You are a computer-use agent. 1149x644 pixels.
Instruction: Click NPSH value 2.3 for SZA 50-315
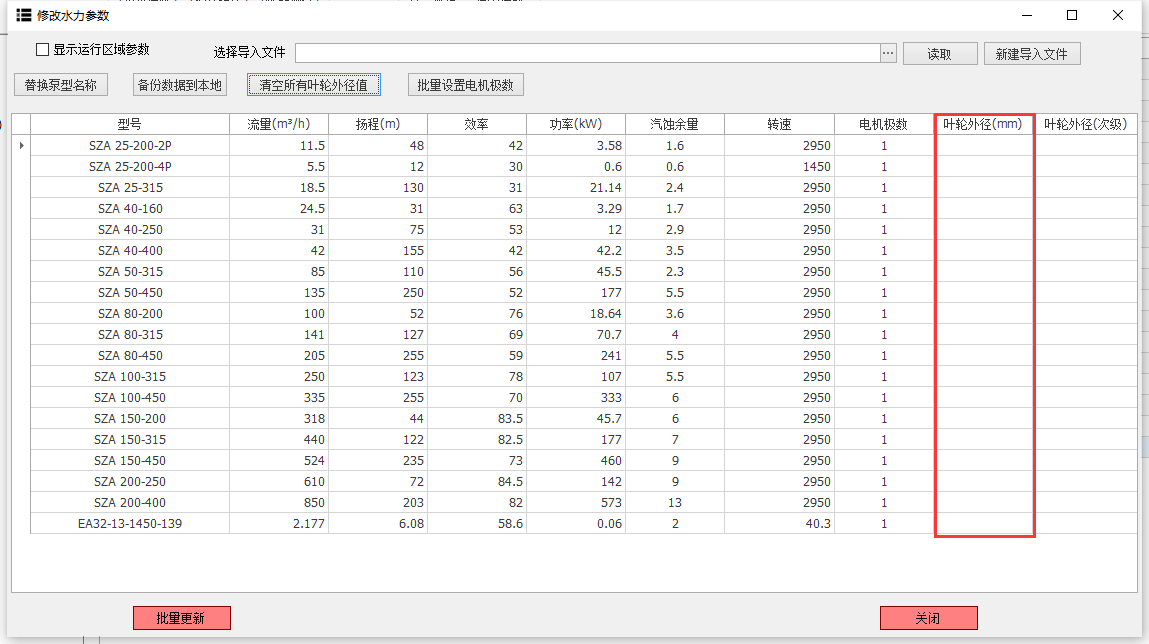674,272
